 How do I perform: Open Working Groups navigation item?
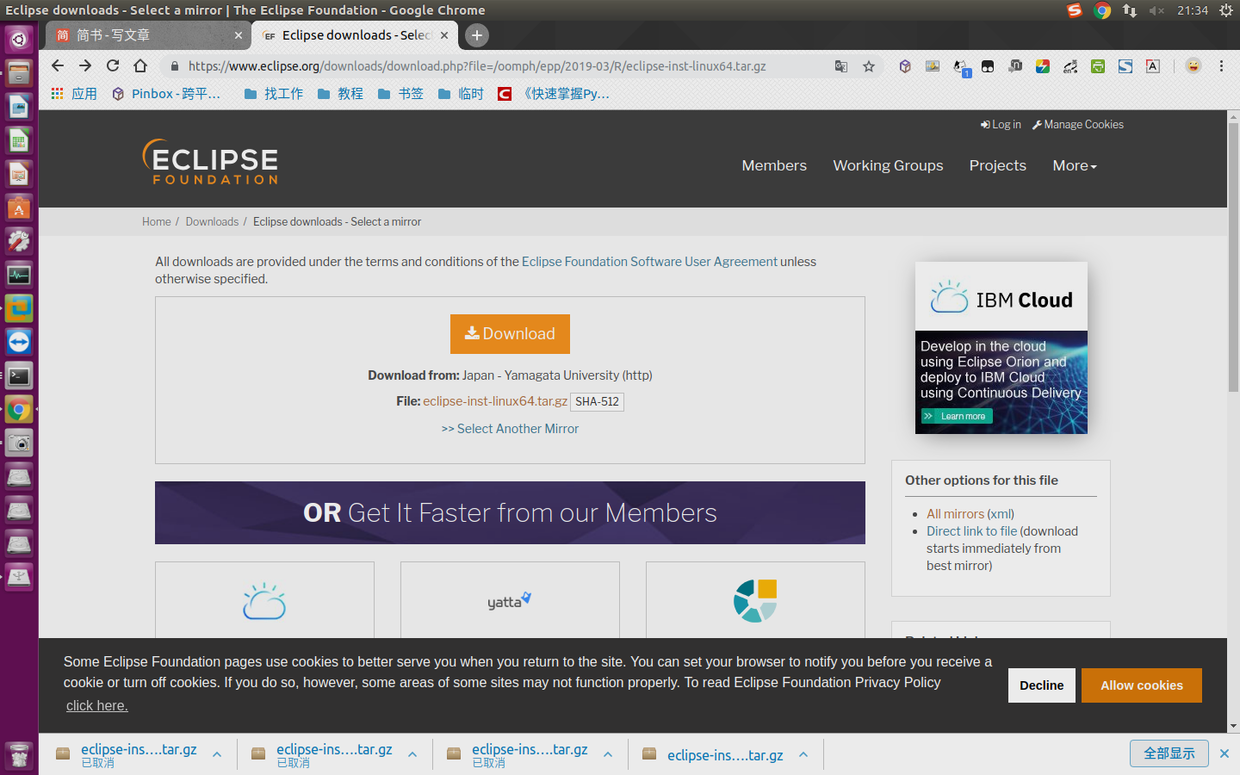pyautogui.click(x=888, y=166)
